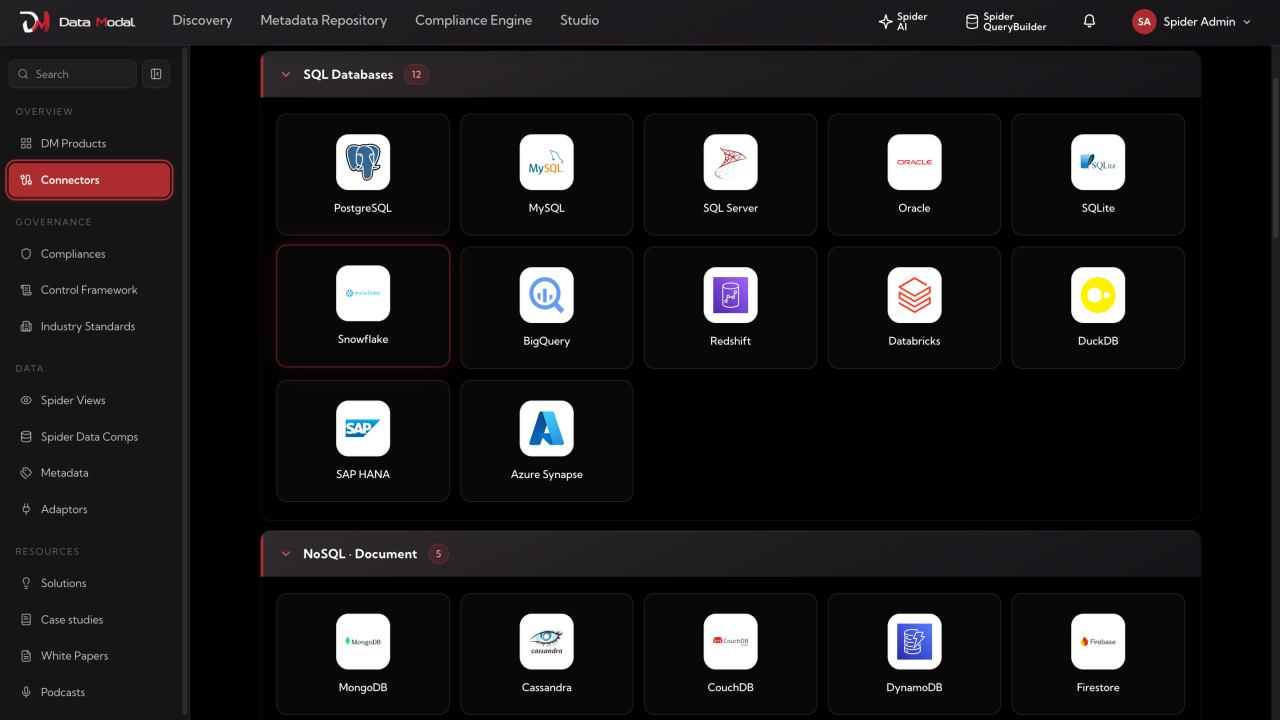The height and width of the screenshot is (720, 1280).
Task: Open the Databricks connector icon
Action: coord(914,295)
